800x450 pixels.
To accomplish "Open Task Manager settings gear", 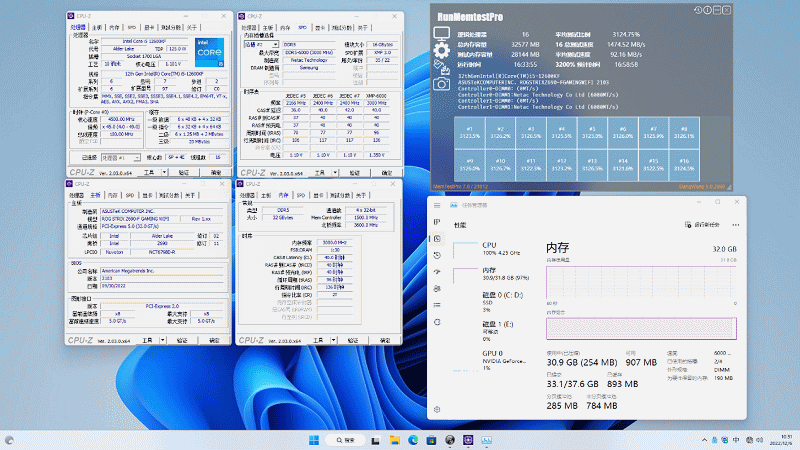I will (436, 409).
